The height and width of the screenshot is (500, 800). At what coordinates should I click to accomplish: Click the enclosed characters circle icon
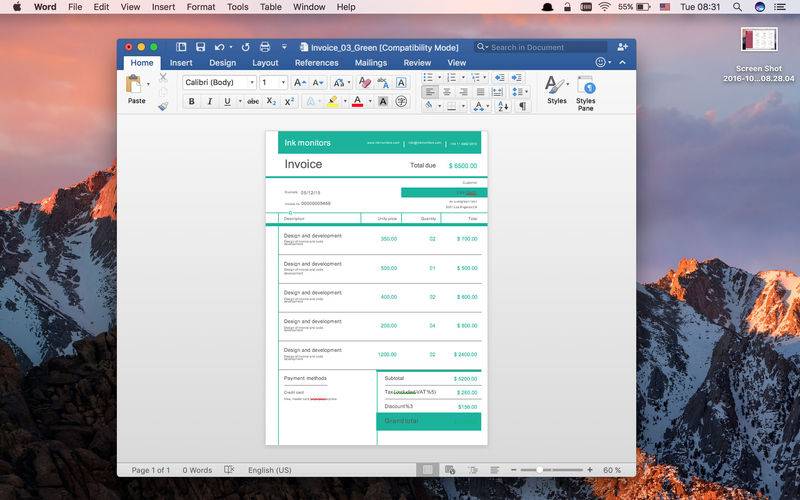(x=402, y=101)
